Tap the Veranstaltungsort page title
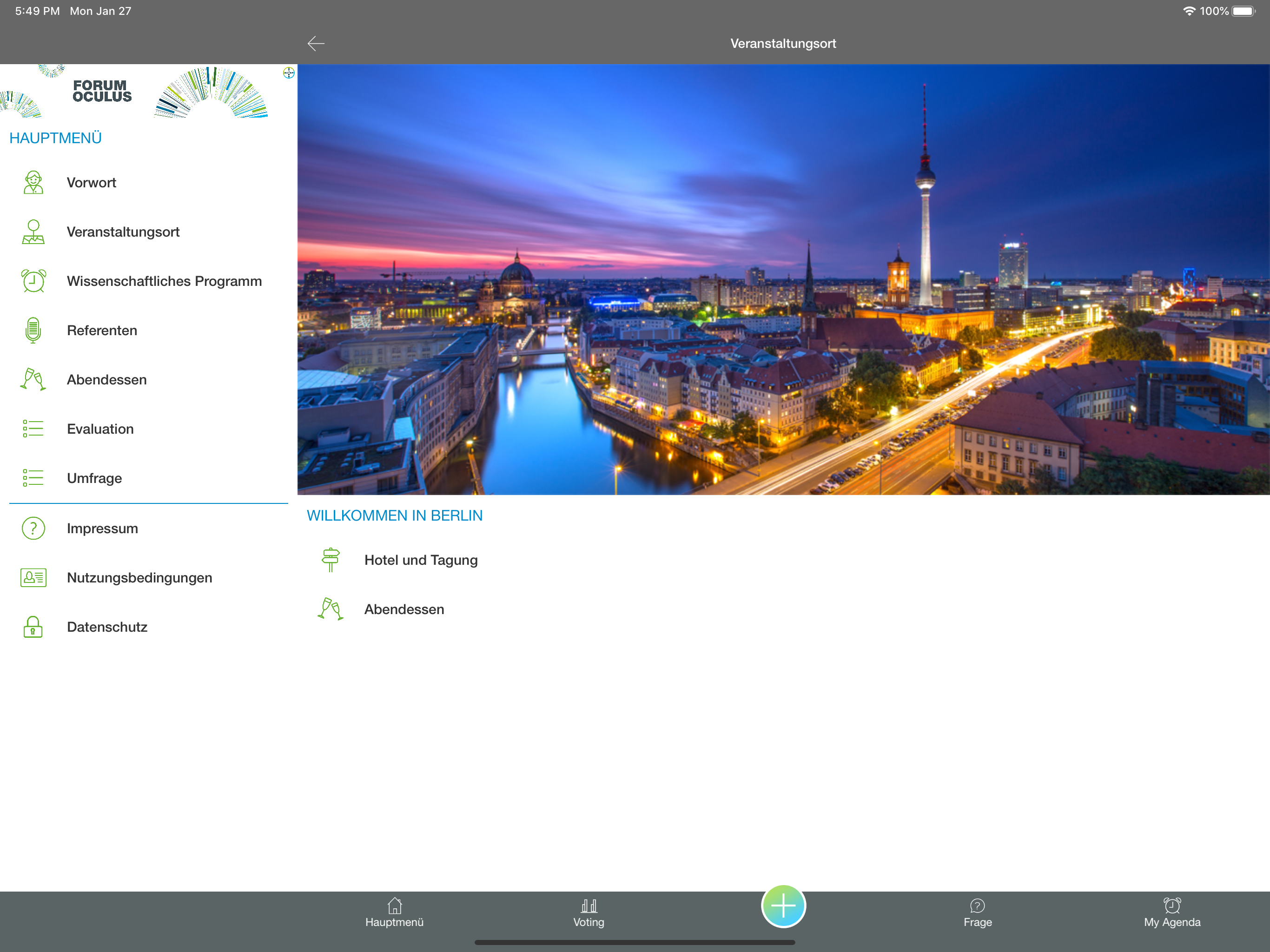 click(x=783, y=44)
